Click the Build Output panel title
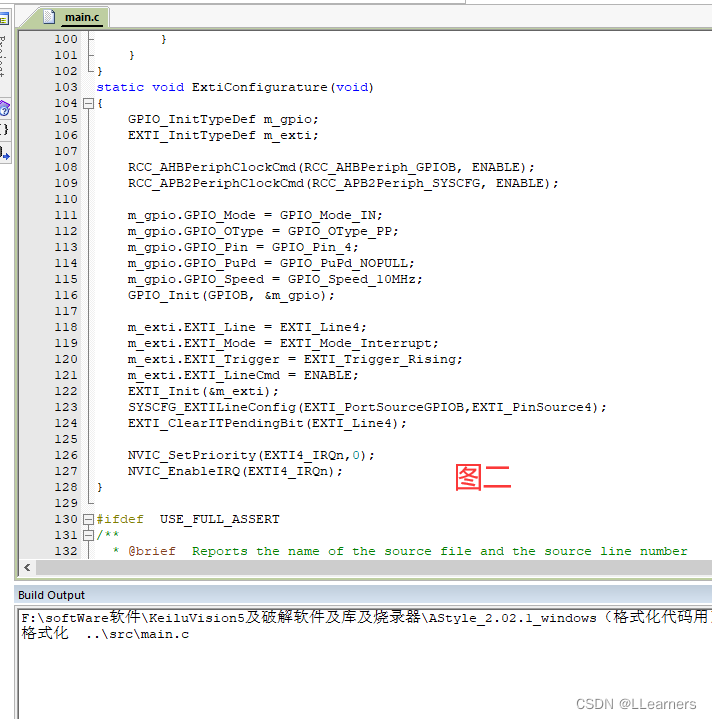This screenshot has width=712, height=719. (x=52, y=595)
